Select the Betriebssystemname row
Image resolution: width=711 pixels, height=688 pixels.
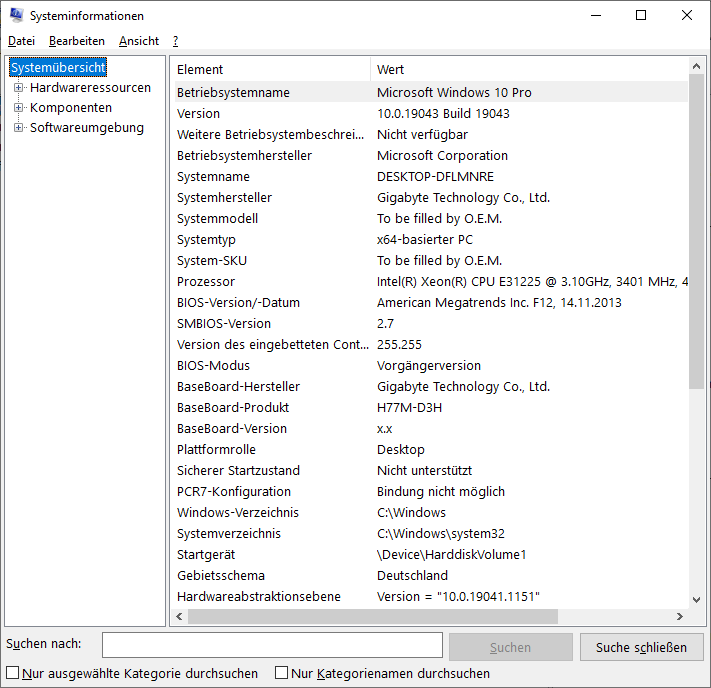(x=431, y=93)
